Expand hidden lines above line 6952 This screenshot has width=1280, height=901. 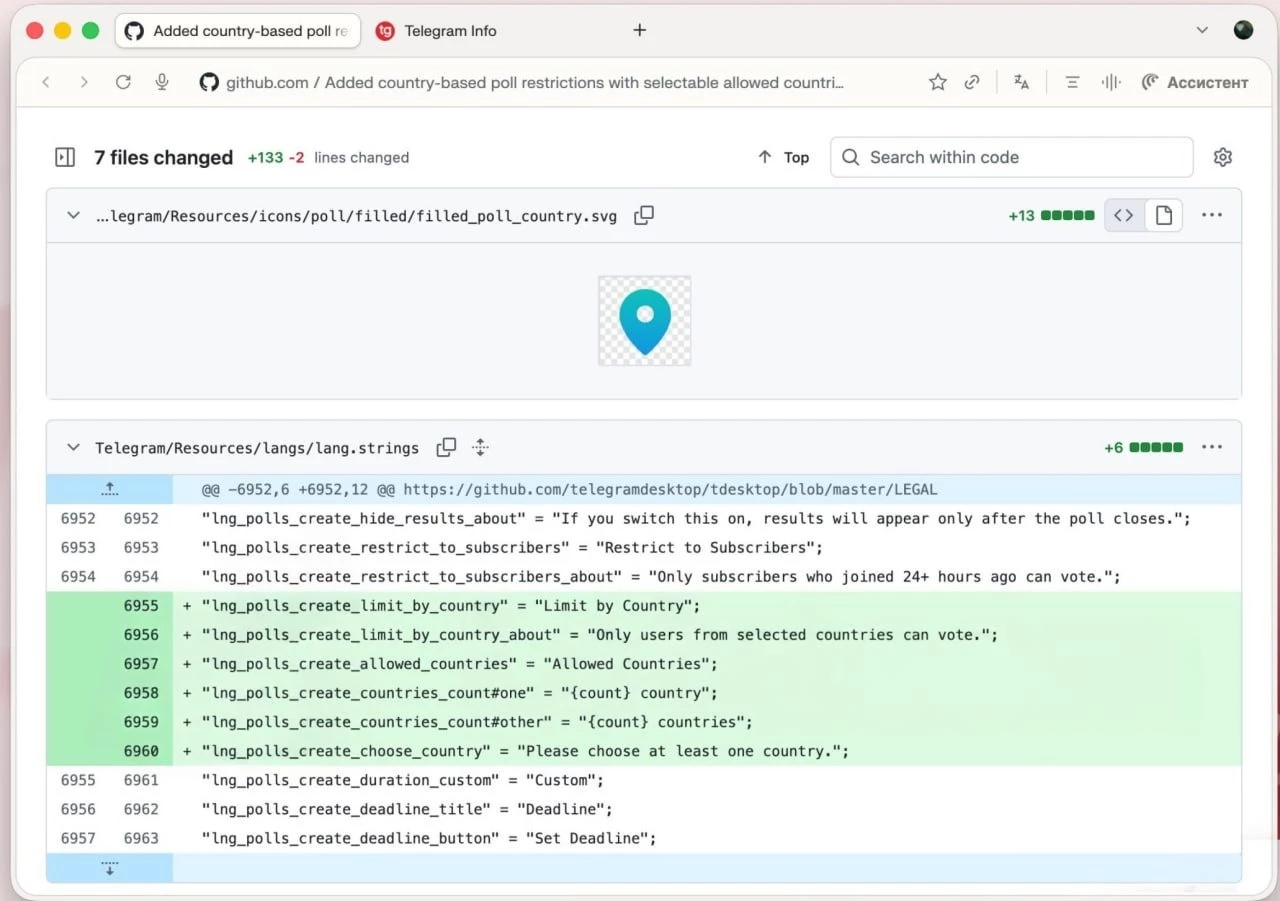point(110,490)
